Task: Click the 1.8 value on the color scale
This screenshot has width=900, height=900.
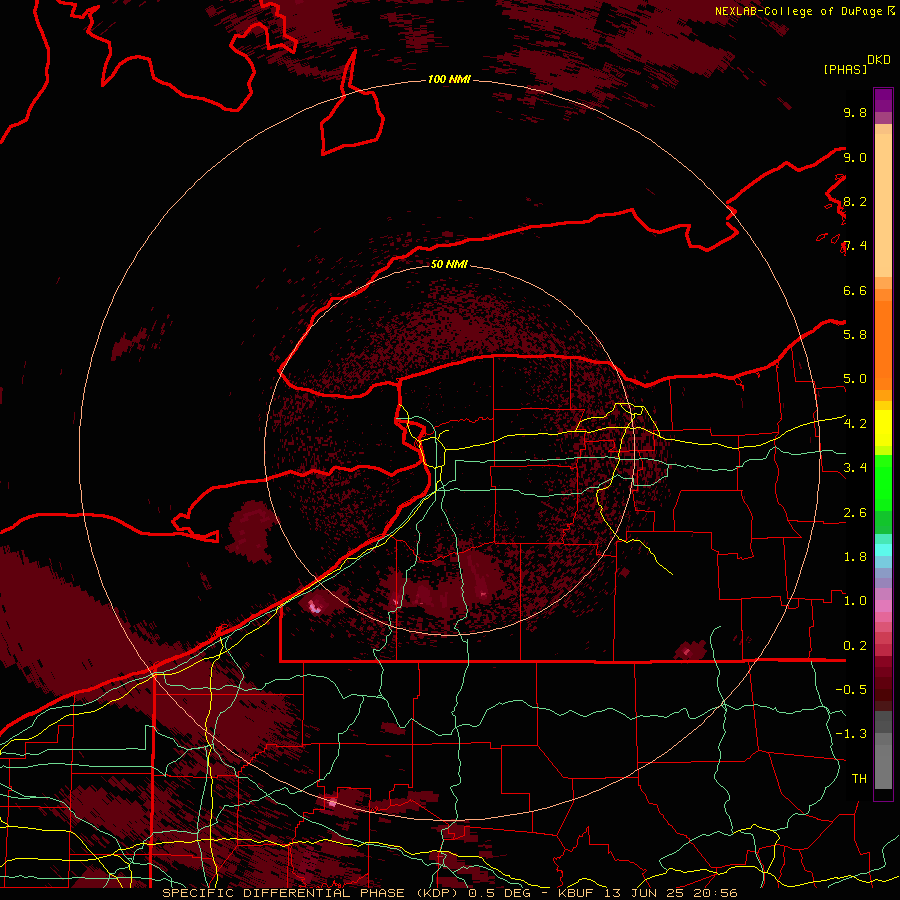Action: (x=855, y=557)
